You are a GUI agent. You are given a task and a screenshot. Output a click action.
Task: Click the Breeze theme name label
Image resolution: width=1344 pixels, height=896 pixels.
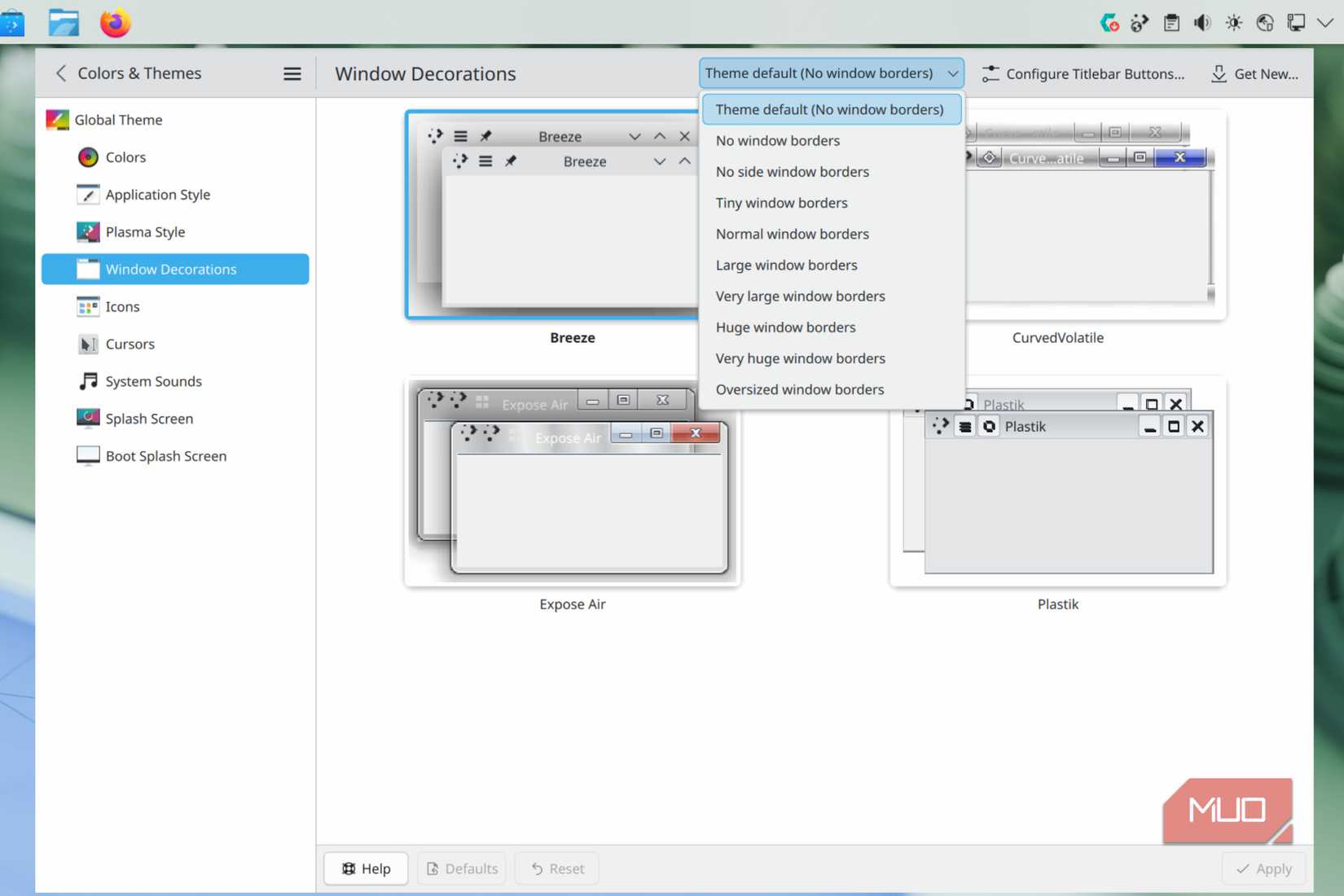pos(573,337)
